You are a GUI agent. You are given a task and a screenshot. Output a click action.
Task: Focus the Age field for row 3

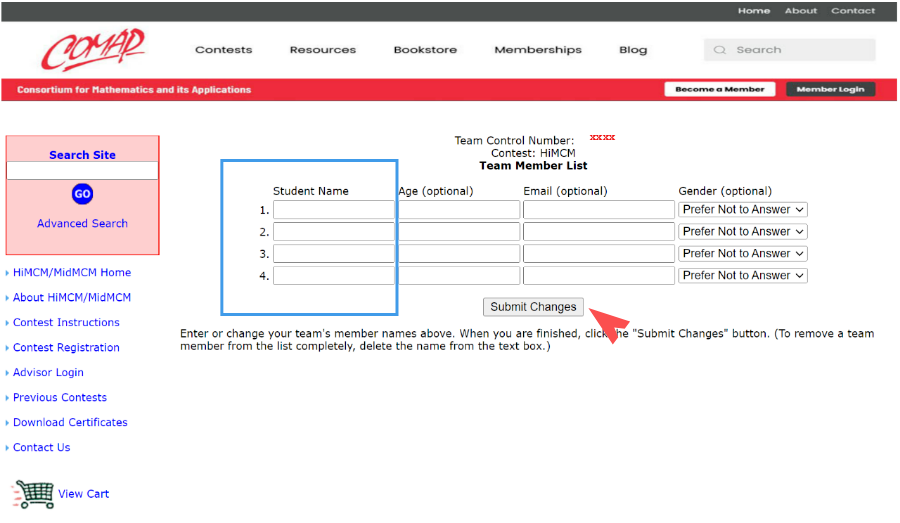click(x=459, y=254)
